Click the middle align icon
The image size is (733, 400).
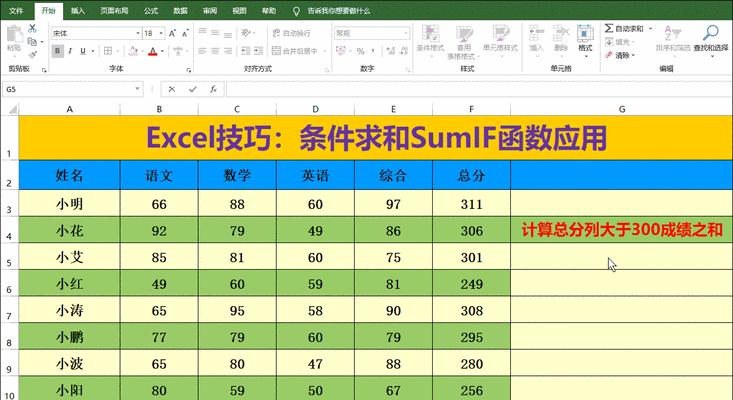[215, 33]
